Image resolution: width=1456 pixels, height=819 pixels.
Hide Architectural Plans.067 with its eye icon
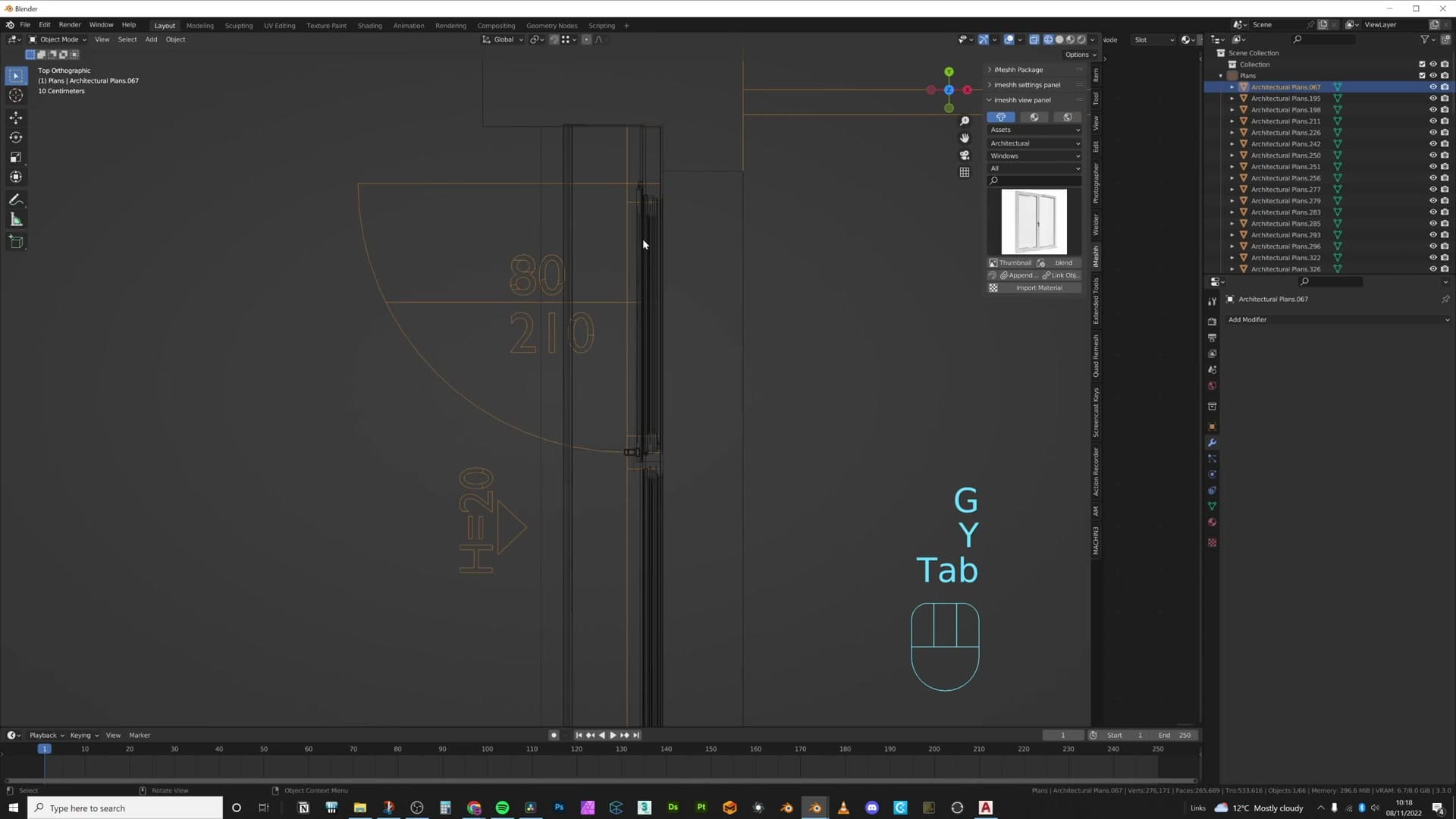coord(1433,87)
